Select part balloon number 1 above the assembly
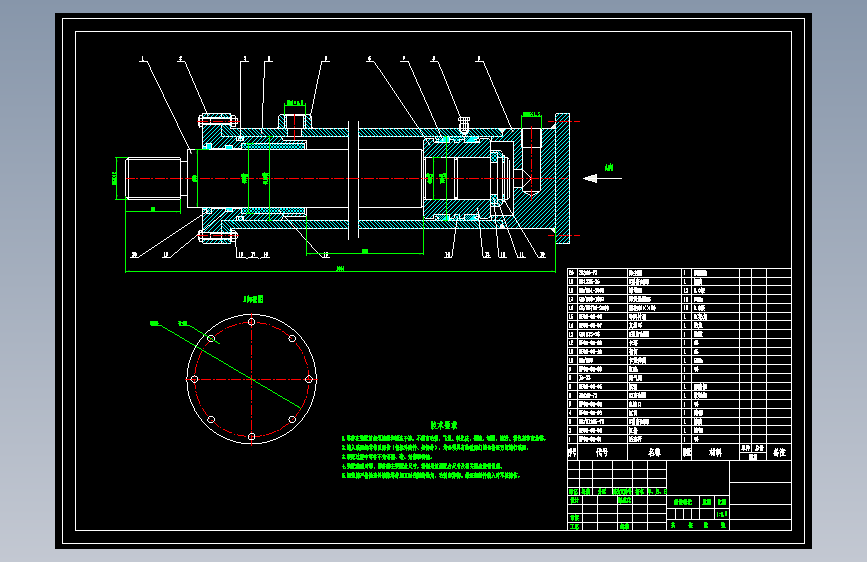This screenshot has width=867, height=562. [x=143, y=59]
